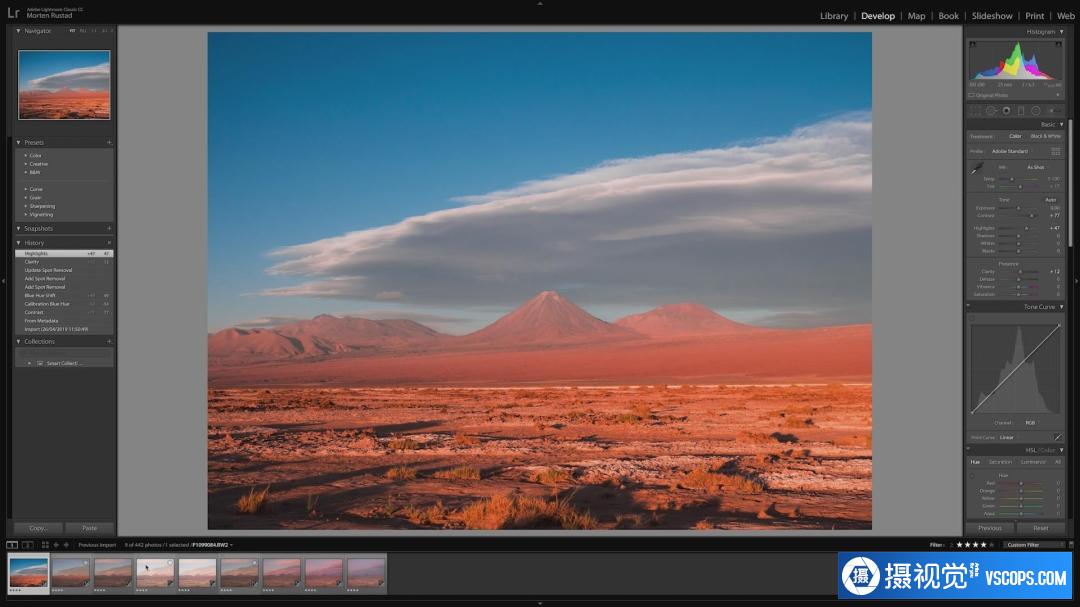The image size is (1080, 607).
Task: Click the Highlights slider handle
Action: pos(1026,228)
